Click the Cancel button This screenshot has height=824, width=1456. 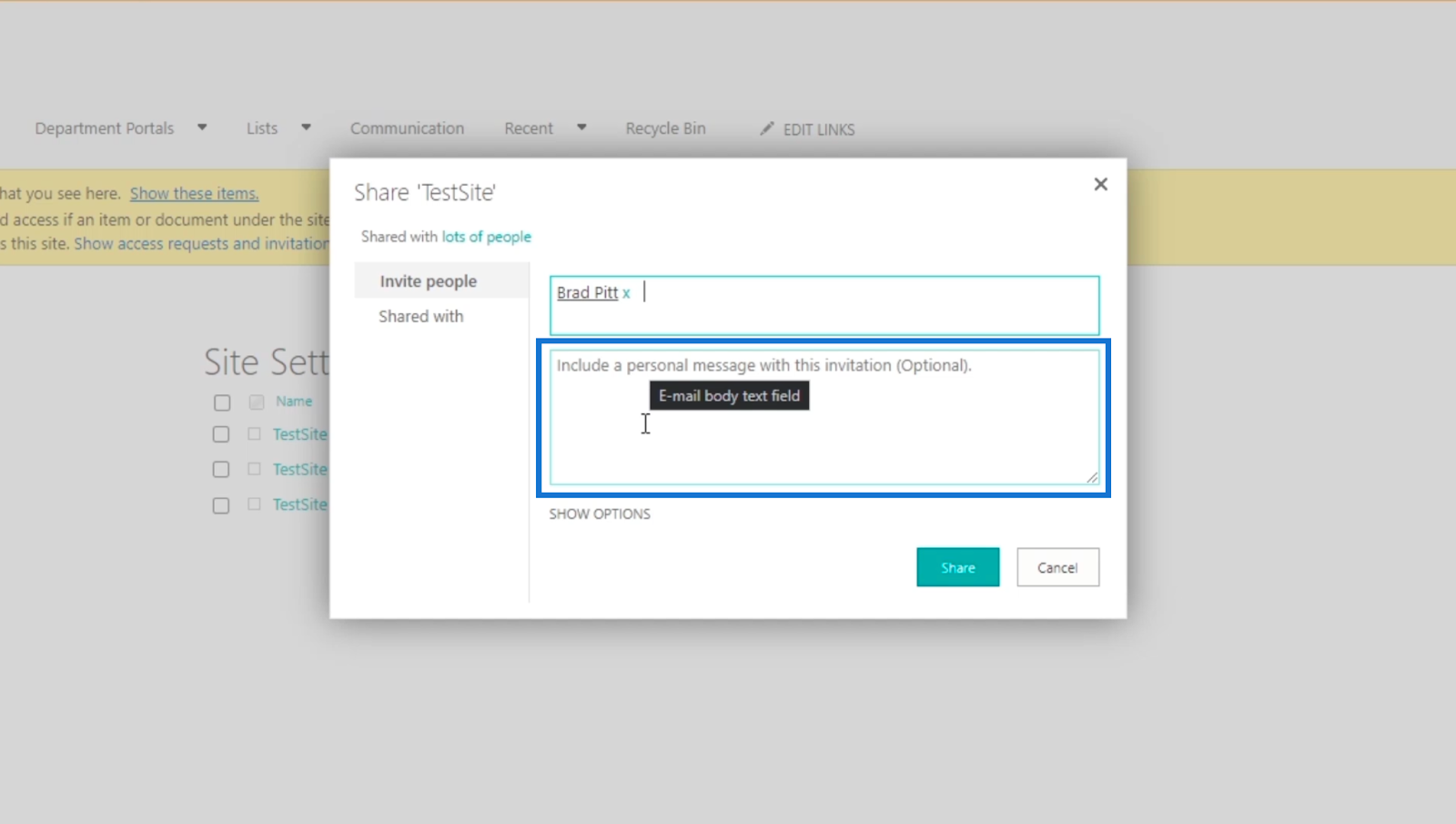1057,567
